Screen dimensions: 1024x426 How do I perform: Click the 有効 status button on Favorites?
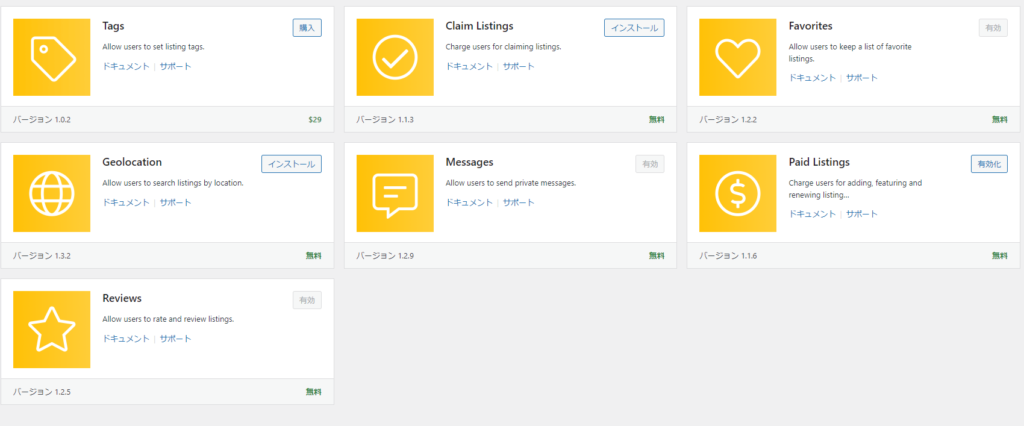click(993, 28)
